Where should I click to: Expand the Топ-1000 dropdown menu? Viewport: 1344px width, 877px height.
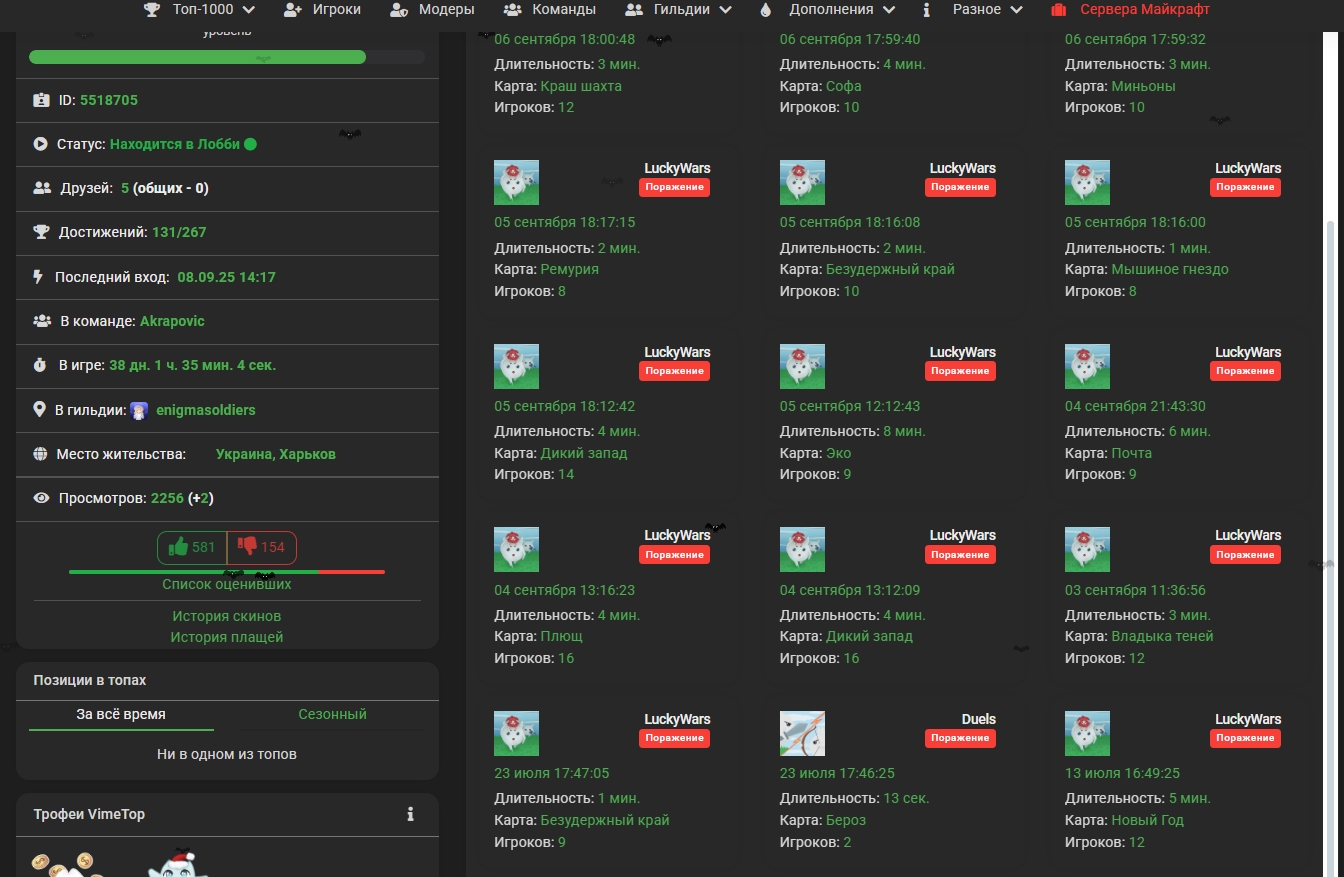[199, 10]
